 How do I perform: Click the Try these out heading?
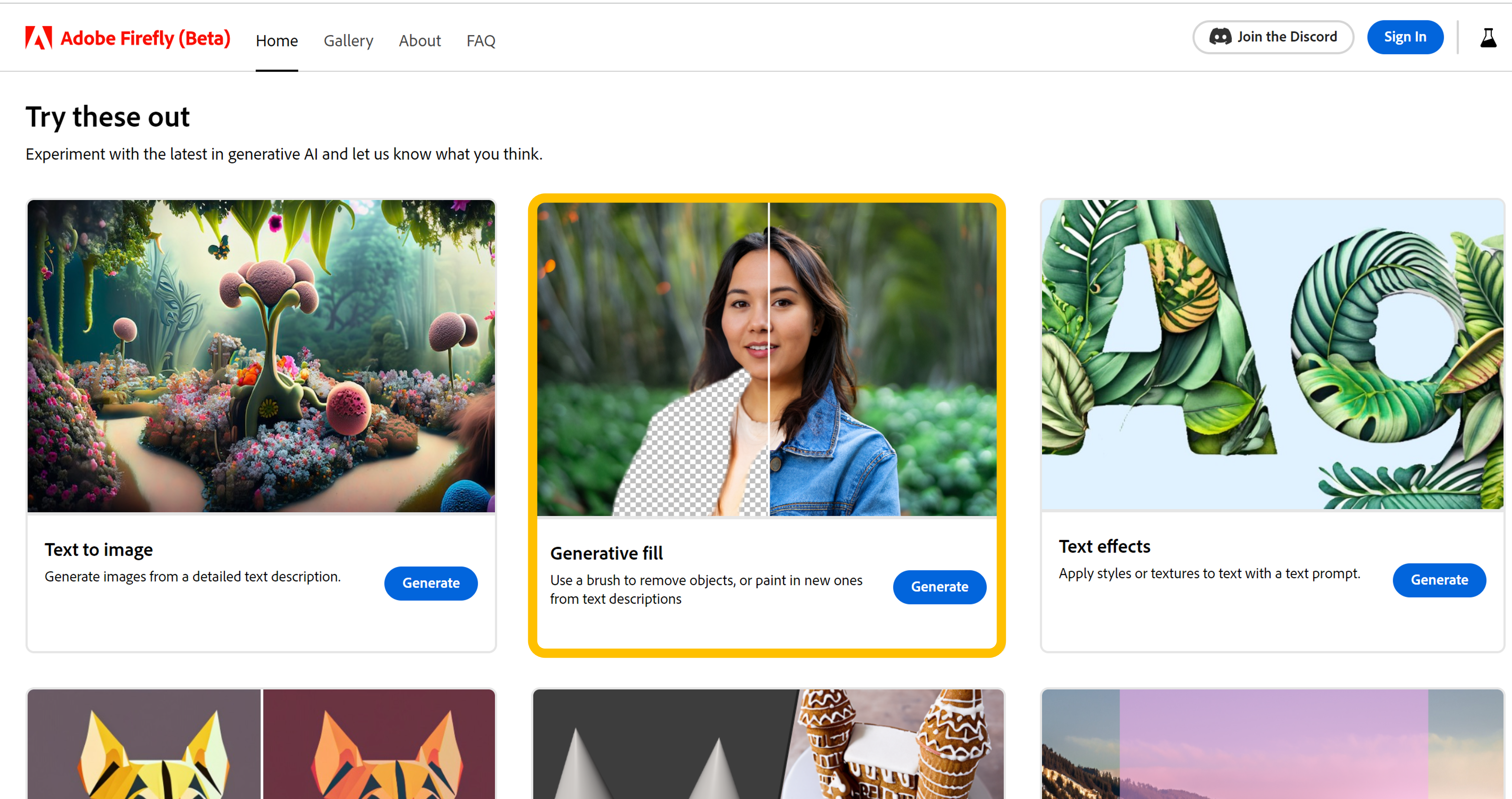coord(108,117)
